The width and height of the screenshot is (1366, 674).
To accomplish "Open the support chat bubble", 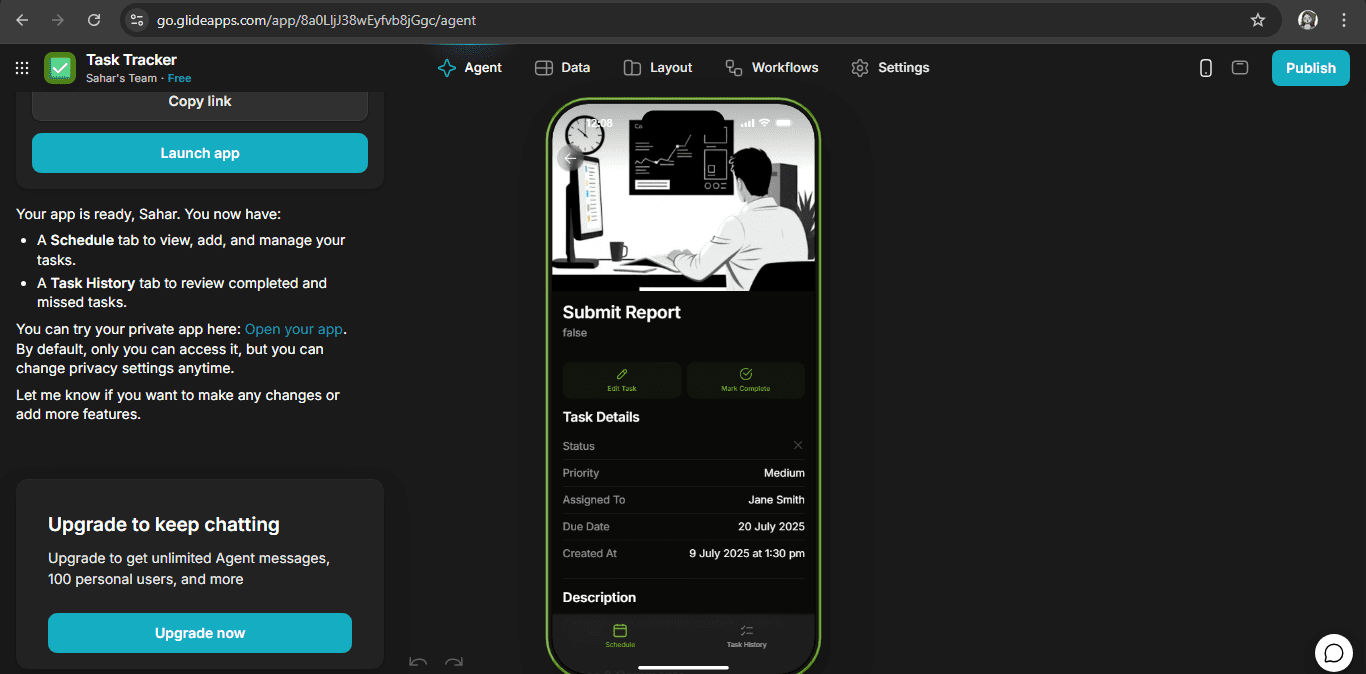I will click(1333, 653).
